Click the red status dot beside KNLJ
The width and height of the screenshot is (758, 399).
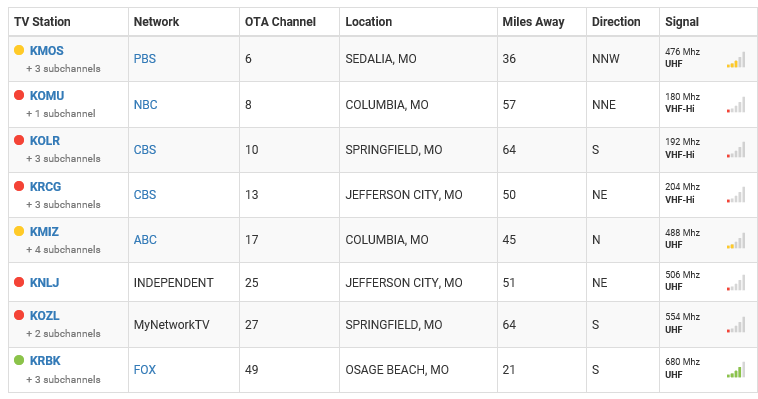(x=19, y=282)
